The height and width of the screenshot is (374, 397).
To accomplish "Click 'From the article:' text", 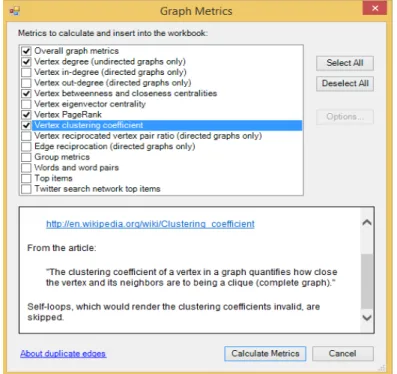I will 62,248.
